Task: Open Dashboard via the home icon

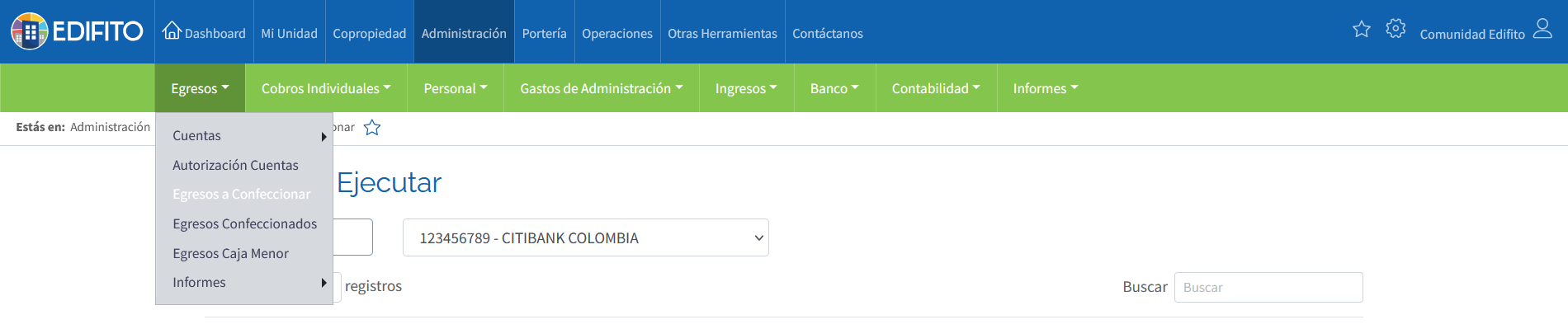Action: click(172, 31)
